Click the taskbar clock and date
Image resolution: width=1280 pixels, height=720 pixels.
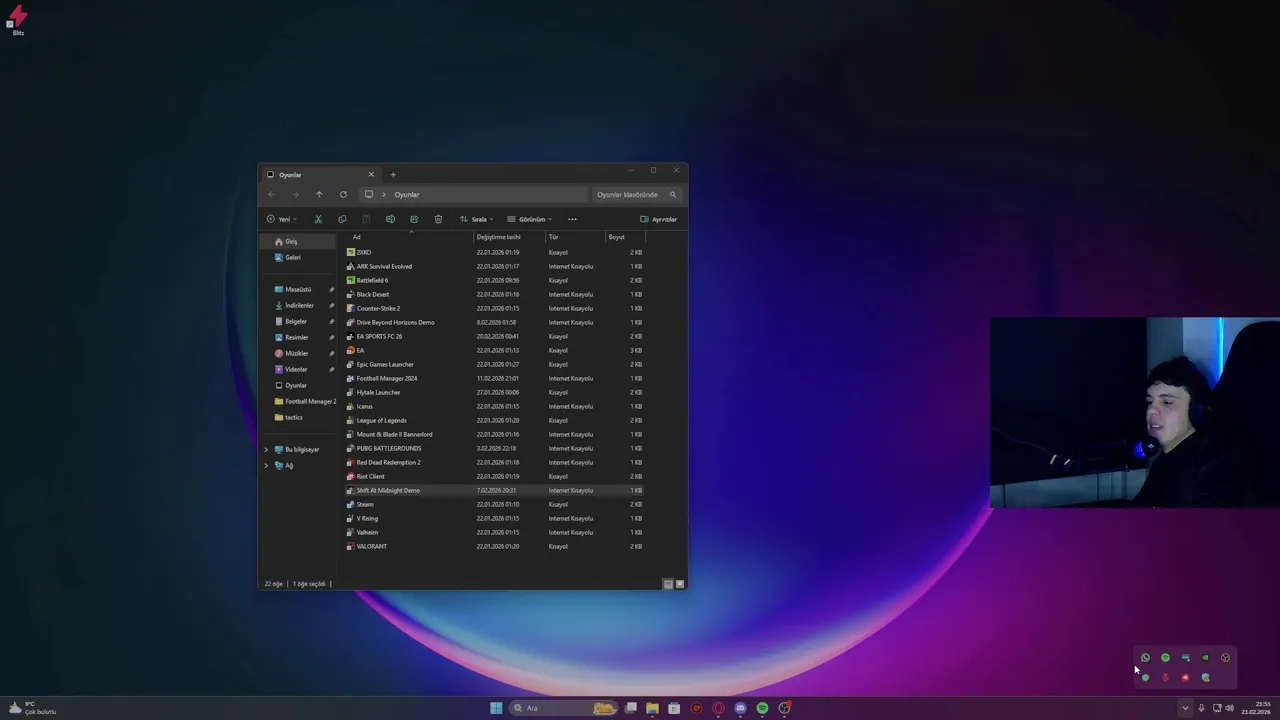click(1257, 708)
